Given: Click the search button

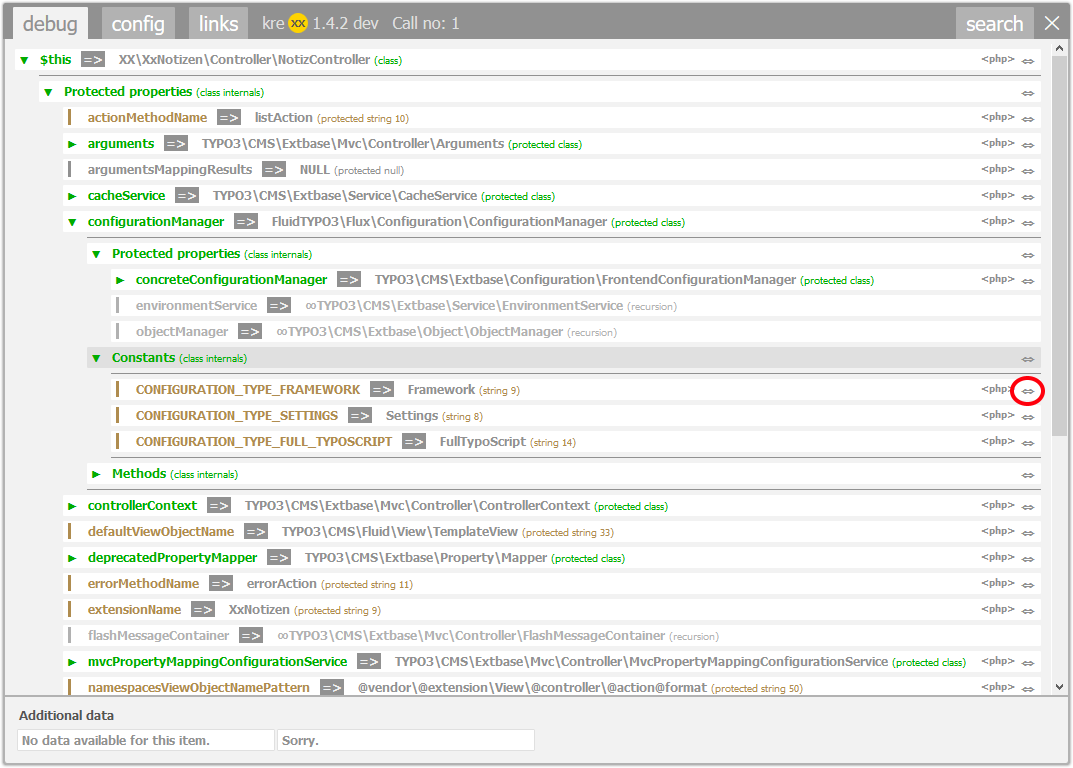Looking at the screenshot, I should pos(994,24).
